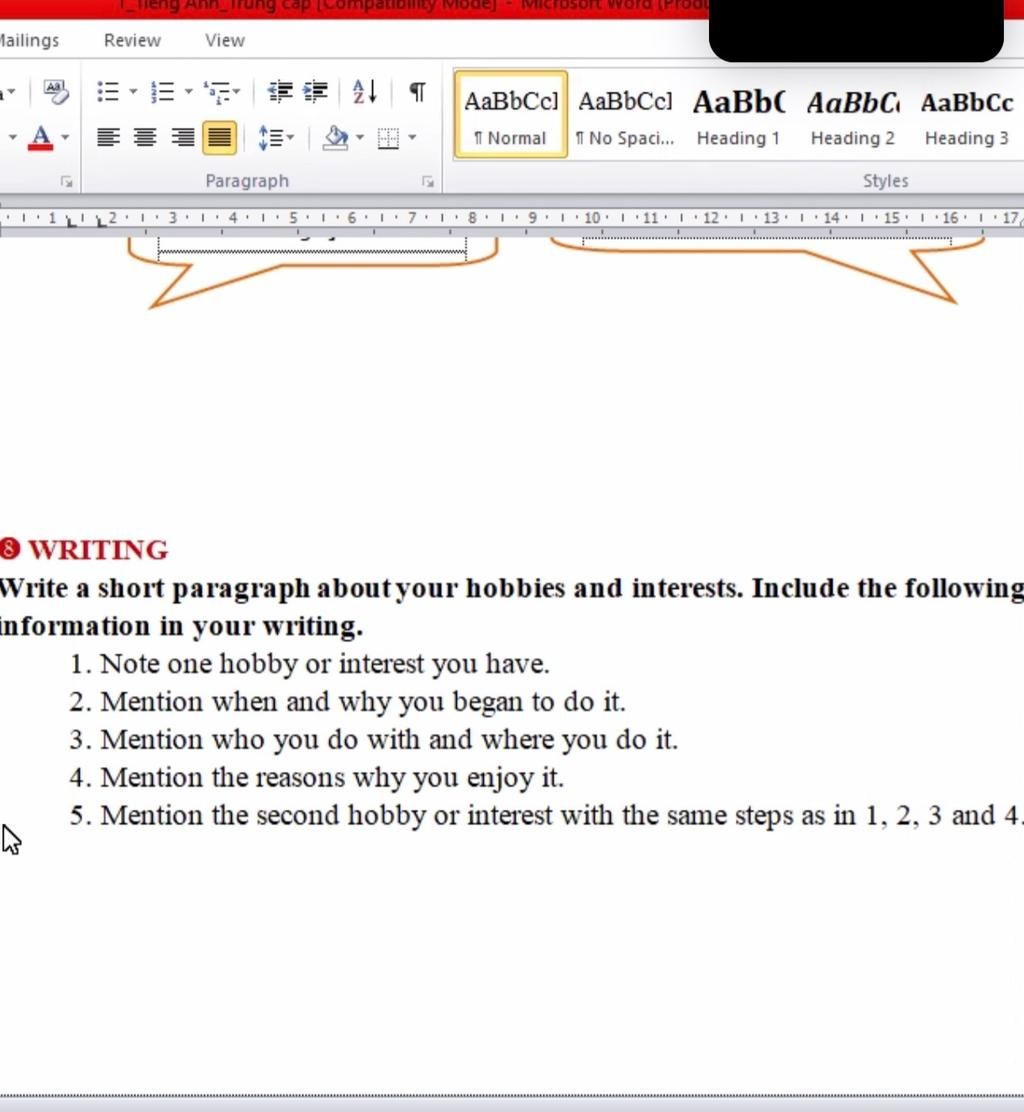Decrease the paragraph indent
The width and height of the screenshot is (1024, 1112).
point(280,91)
